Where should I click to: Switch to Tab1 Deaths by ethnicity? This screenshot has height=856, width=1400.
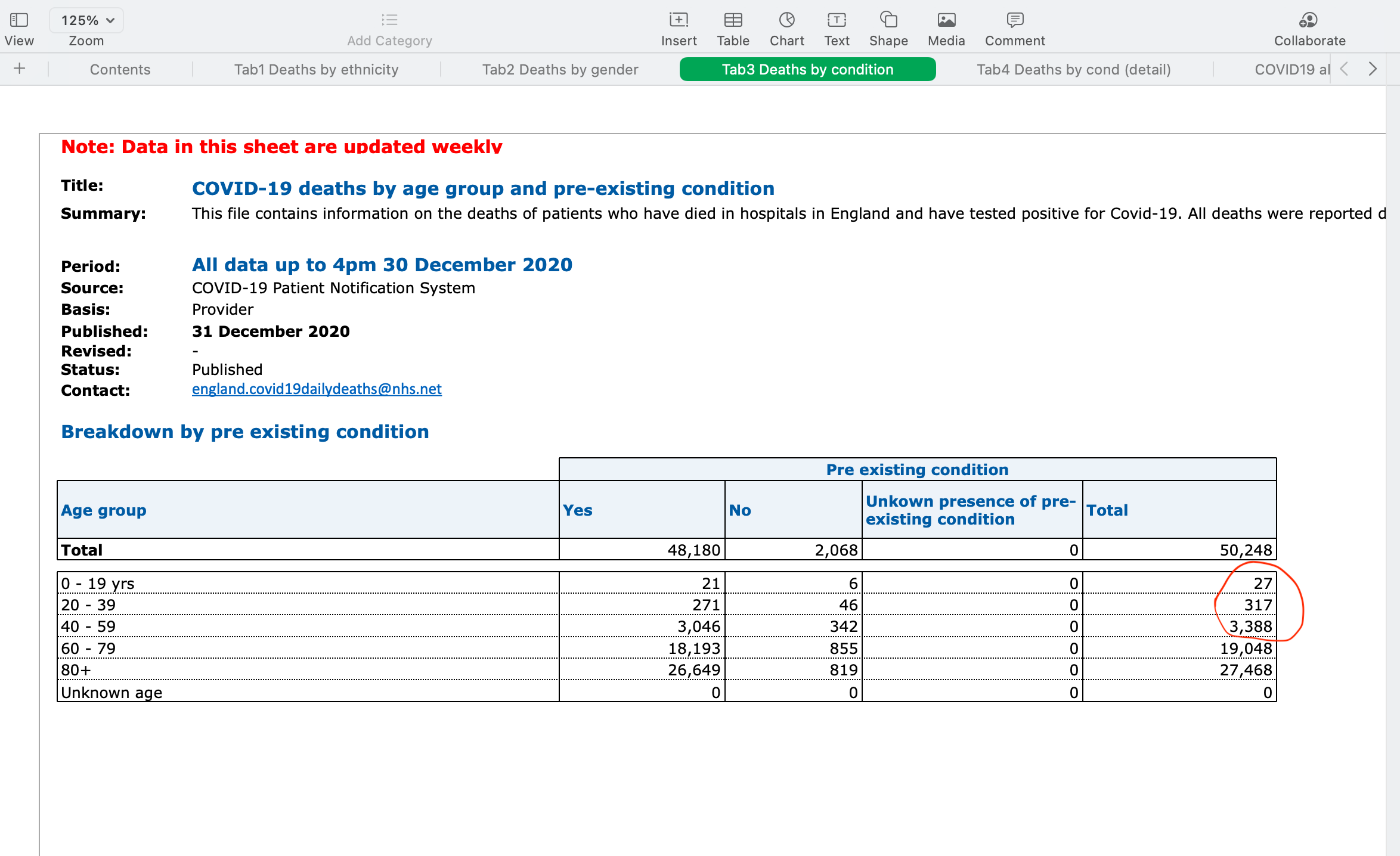click(316, 70)
